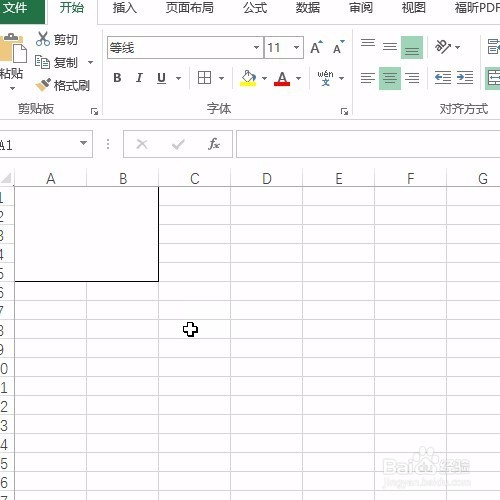Open the Font (字体) dialog launcher
500x500 pixels.
[x=344, y=112]
